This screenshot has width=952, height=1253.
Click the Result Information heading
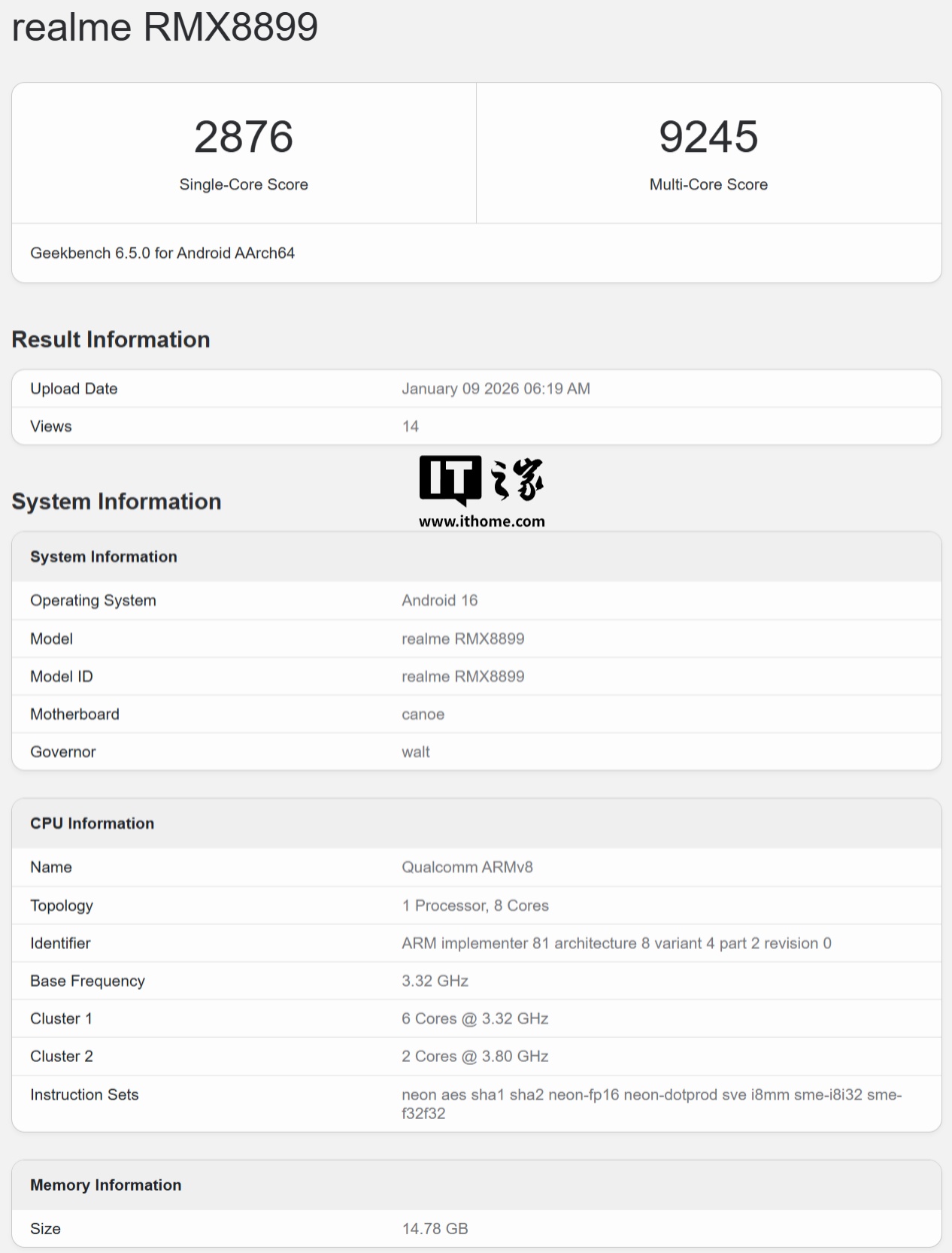(x=111, y=339)
